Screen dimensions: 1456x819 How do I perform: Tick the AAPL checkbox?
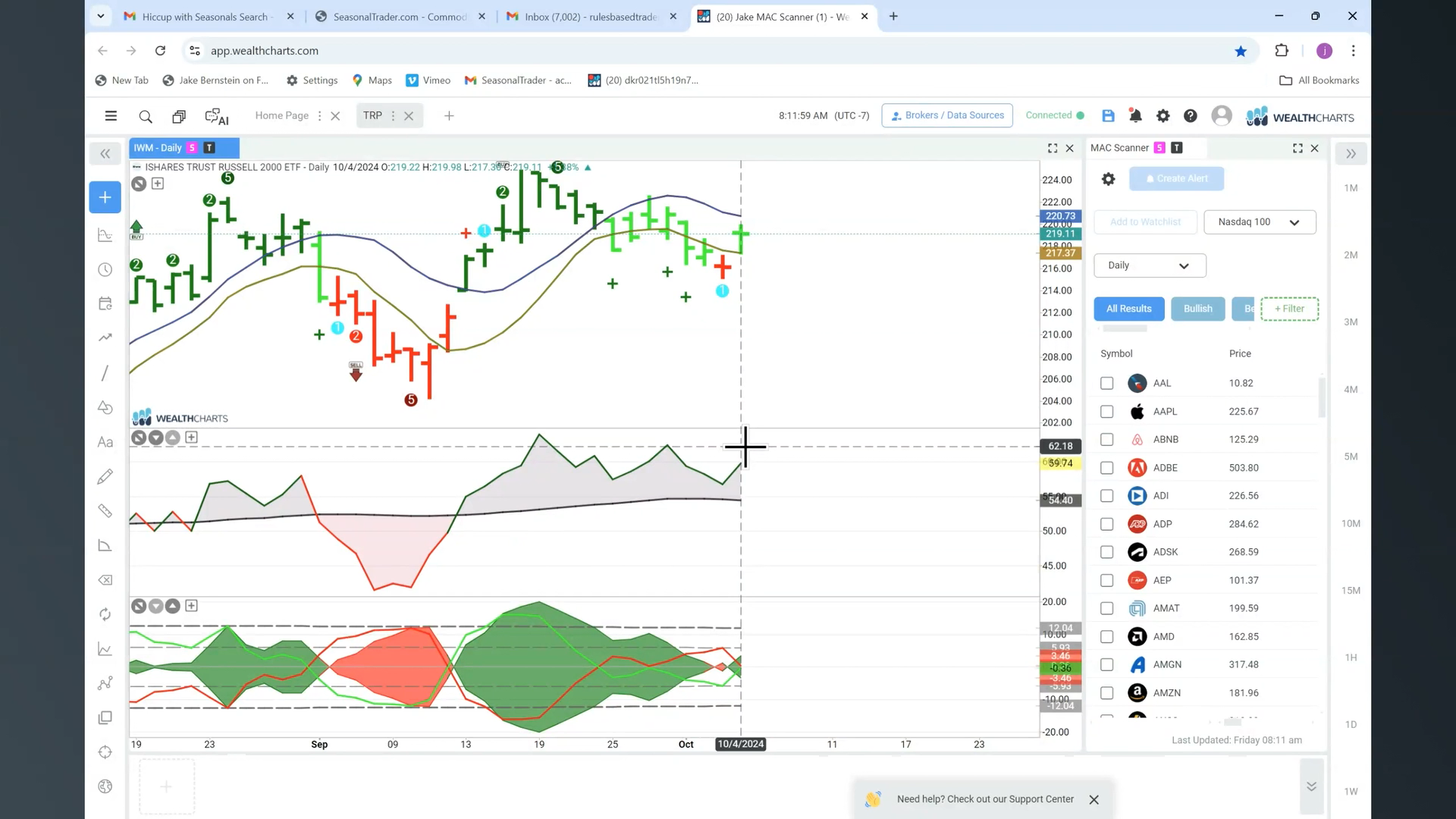point(1107,412)
